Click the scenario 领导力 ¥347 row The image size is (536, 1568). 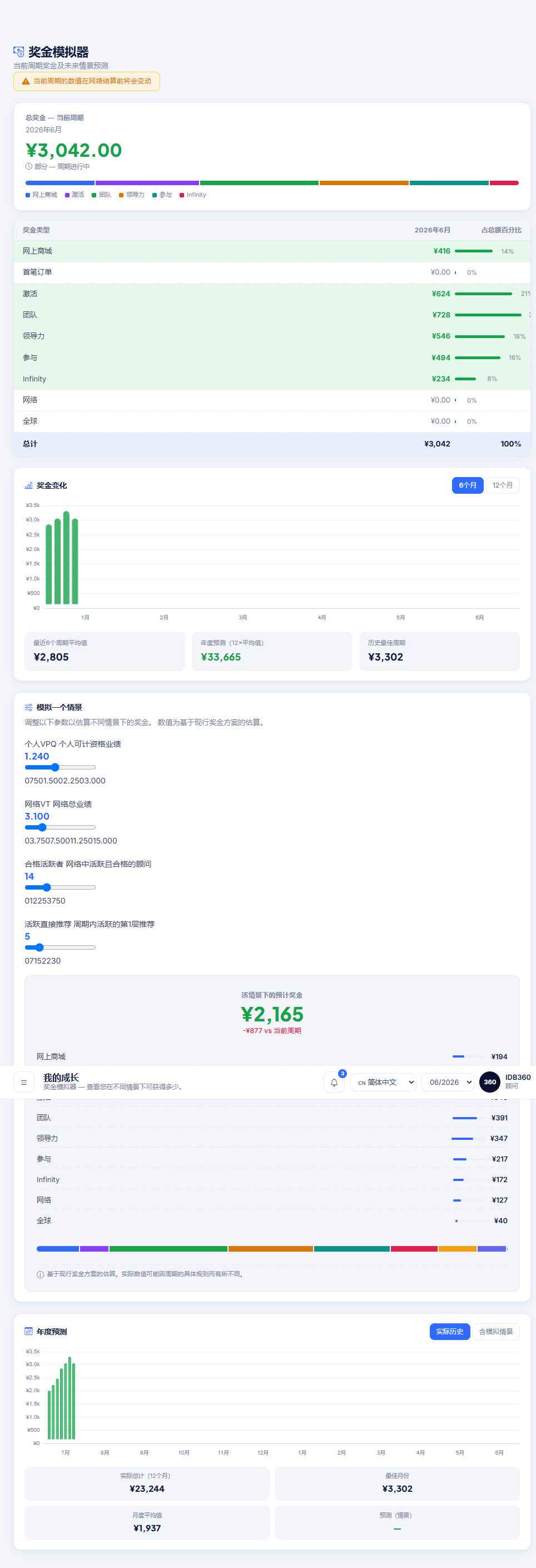click(x=272, y=1138)
